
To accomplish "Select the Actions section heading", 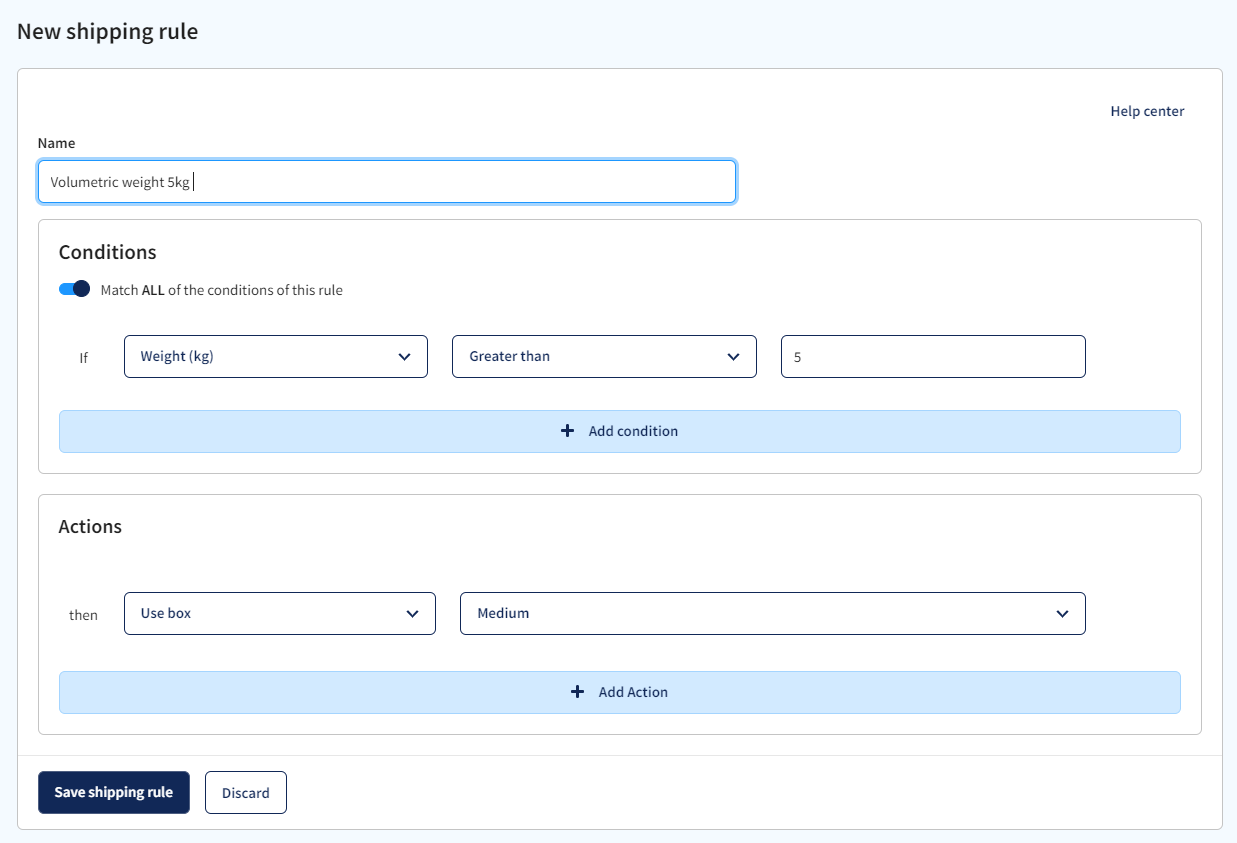I will click(90, 526).
